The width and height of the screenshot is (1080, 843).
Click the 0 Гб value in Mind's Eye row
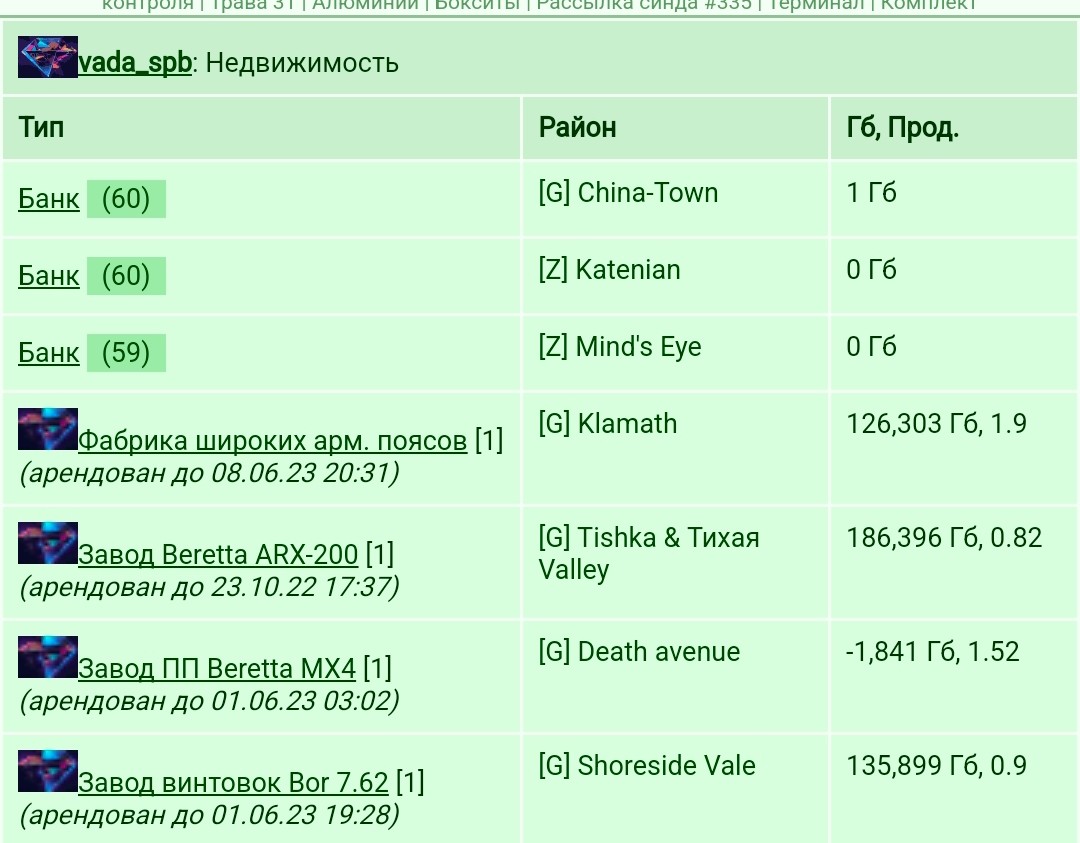871,347
